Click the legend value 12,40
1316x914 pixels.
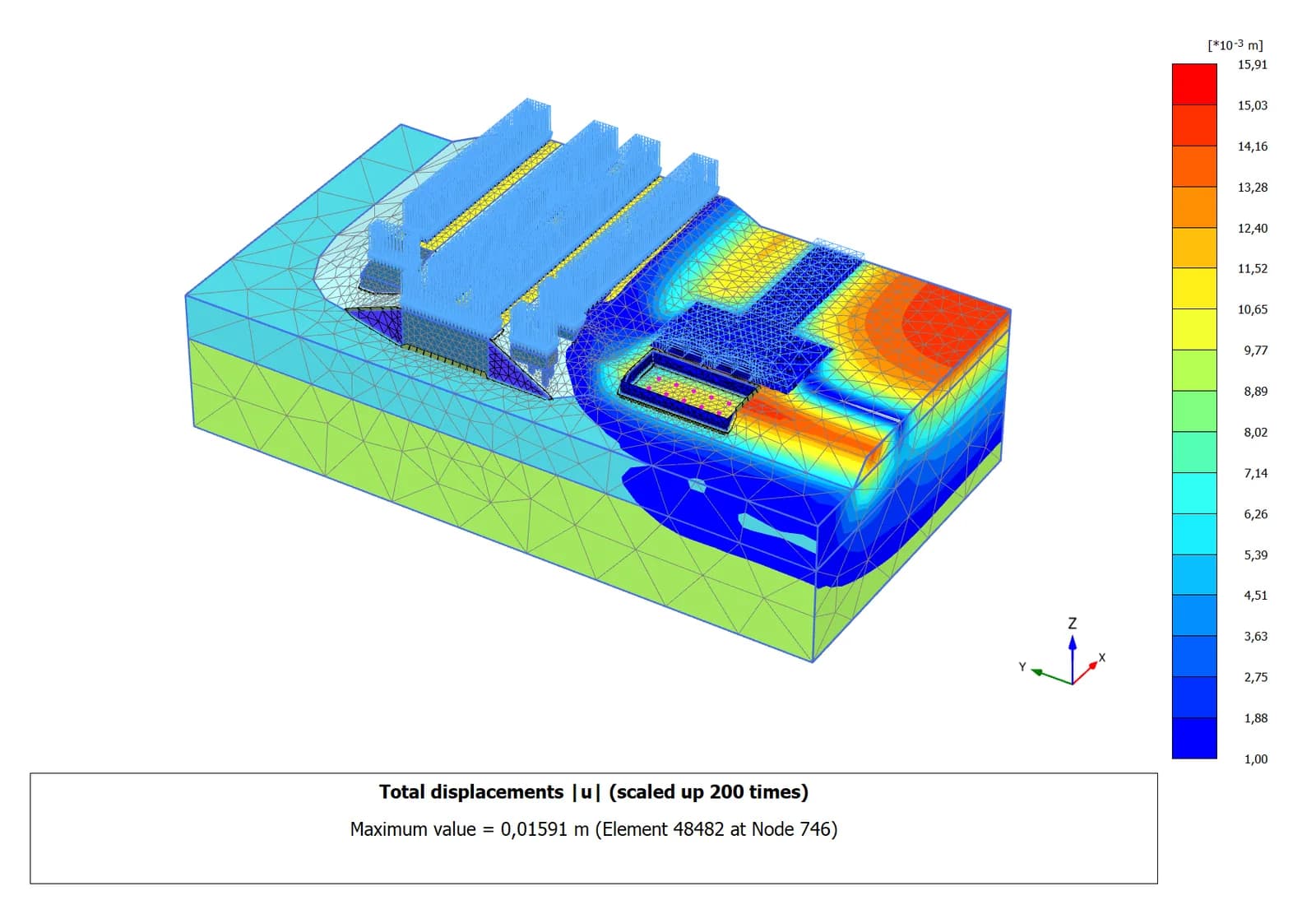[x=1252, y=228]
